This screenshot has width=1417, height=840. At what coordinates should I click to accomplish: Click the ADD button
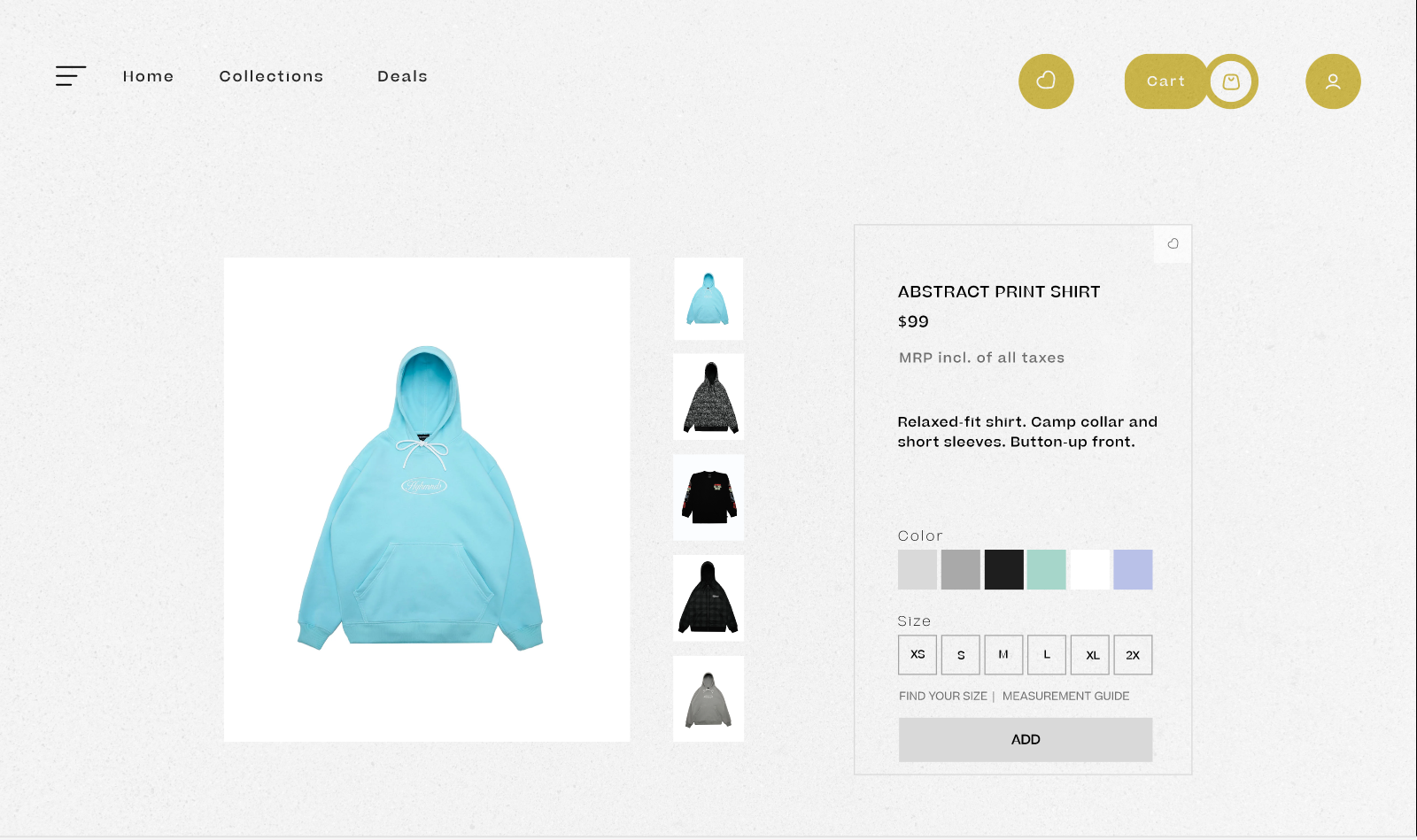click(1026, 739)
